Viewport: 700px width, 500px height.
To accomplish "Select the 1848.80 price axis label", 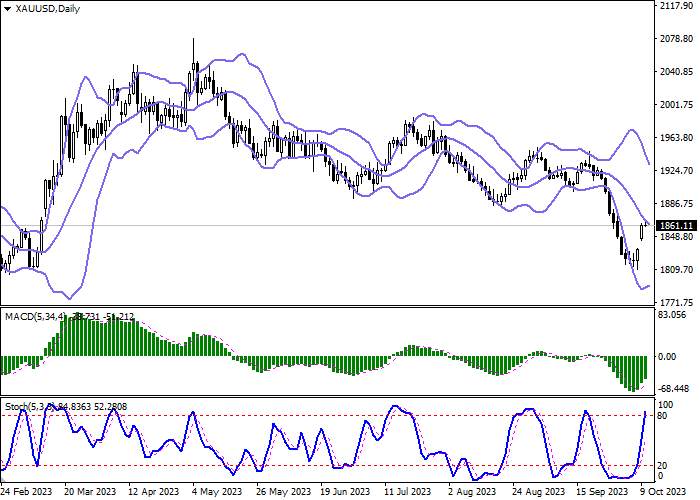I will [x=677, y=237].
